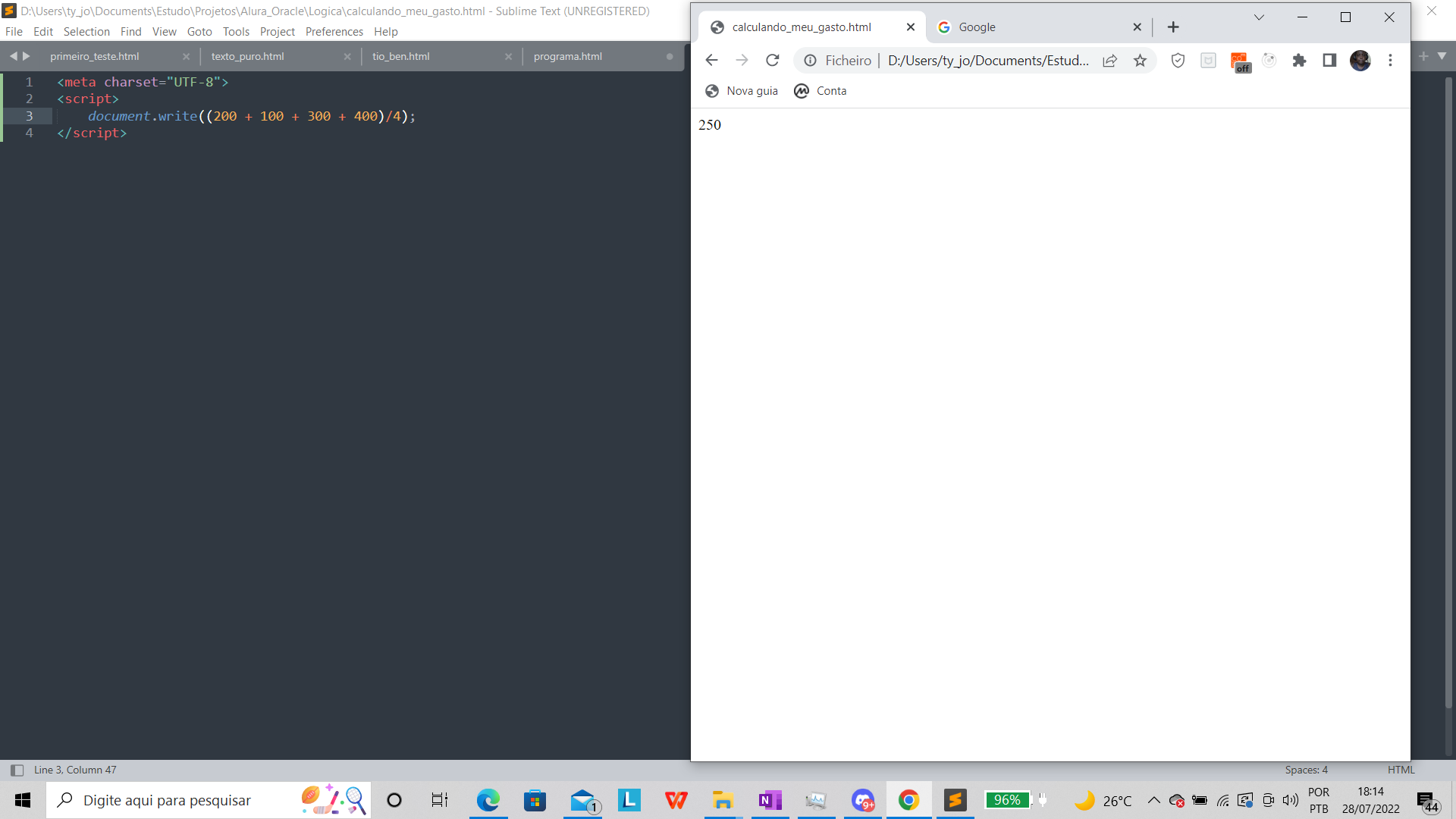
Task: Open File Explorer from taskbar
Action: pos(723,800)
